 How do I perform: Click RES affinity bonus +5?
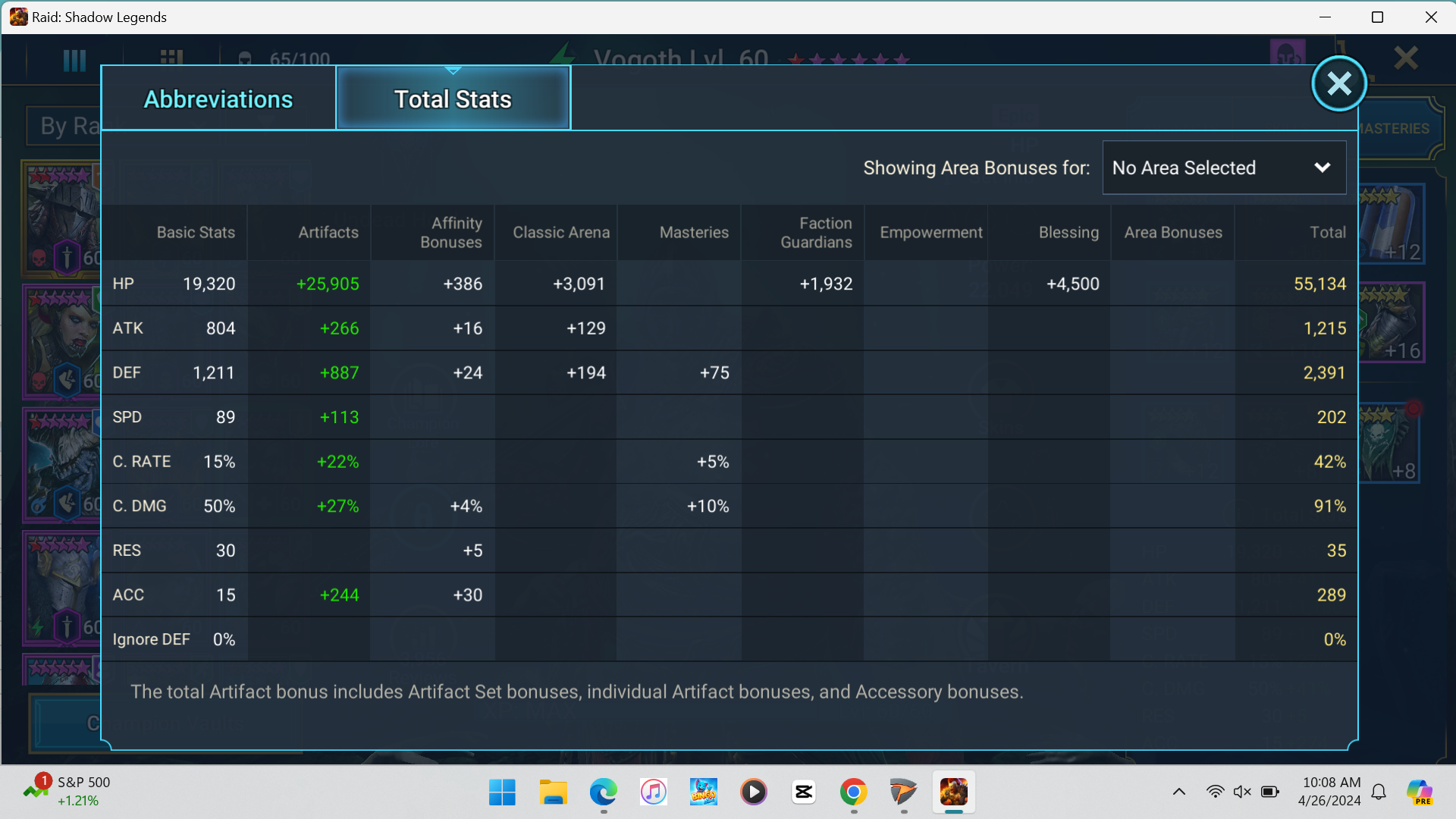click(x=472, y=551)
